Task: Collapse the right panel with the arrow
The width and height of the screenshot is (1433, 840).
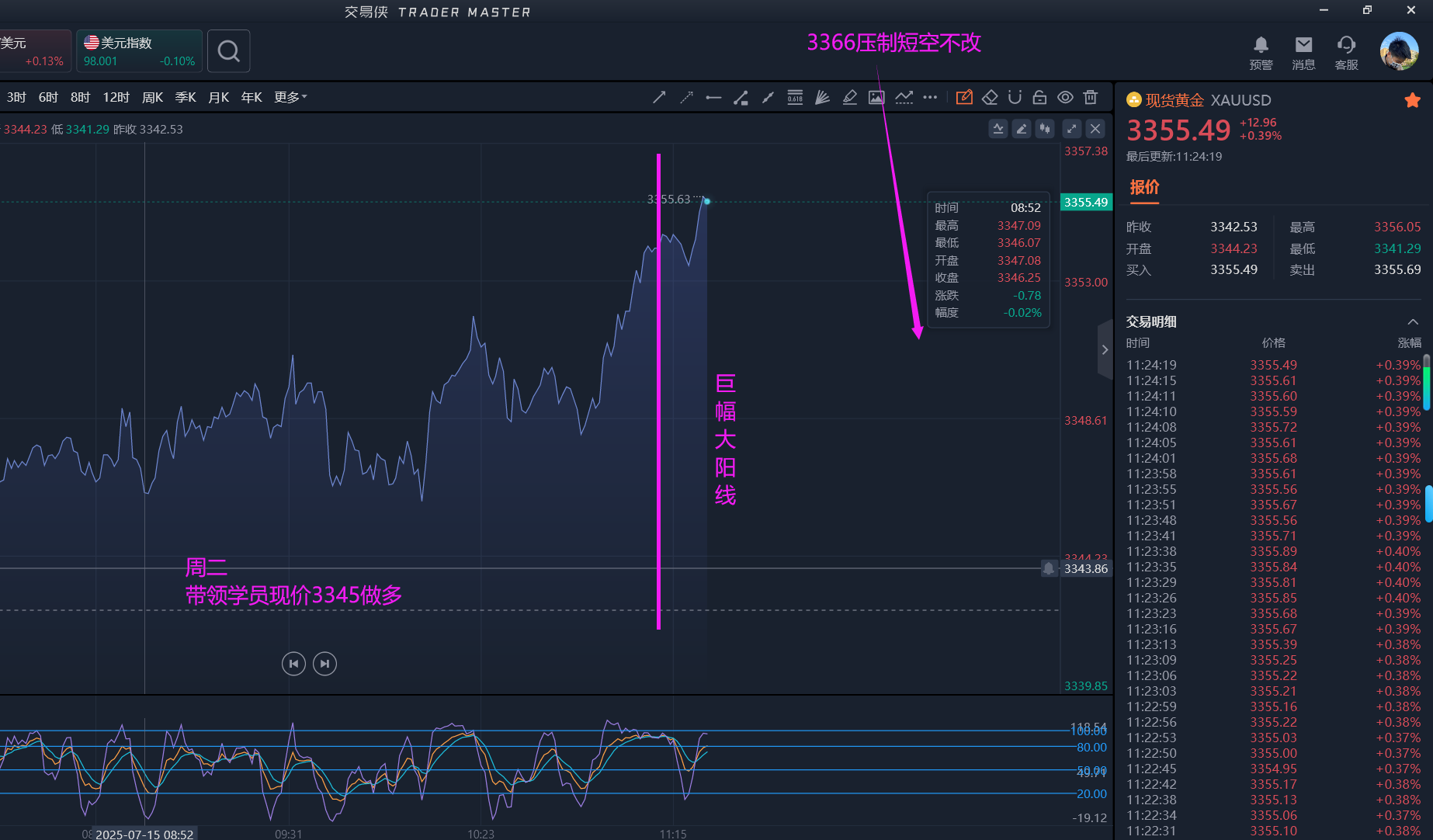Action: click(x=1105, y=350)
